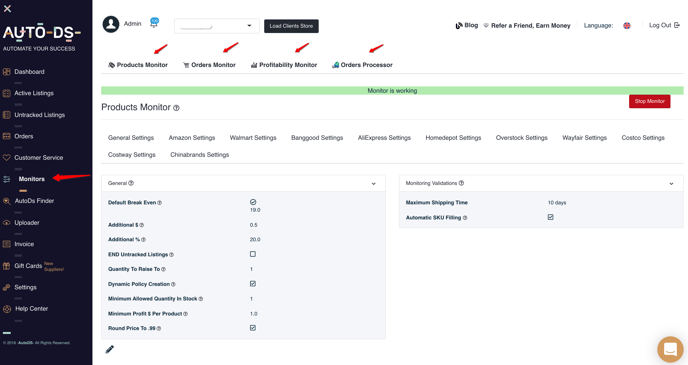Open Costway Settings tab
The image size is (688, 365).
(132, 155)
